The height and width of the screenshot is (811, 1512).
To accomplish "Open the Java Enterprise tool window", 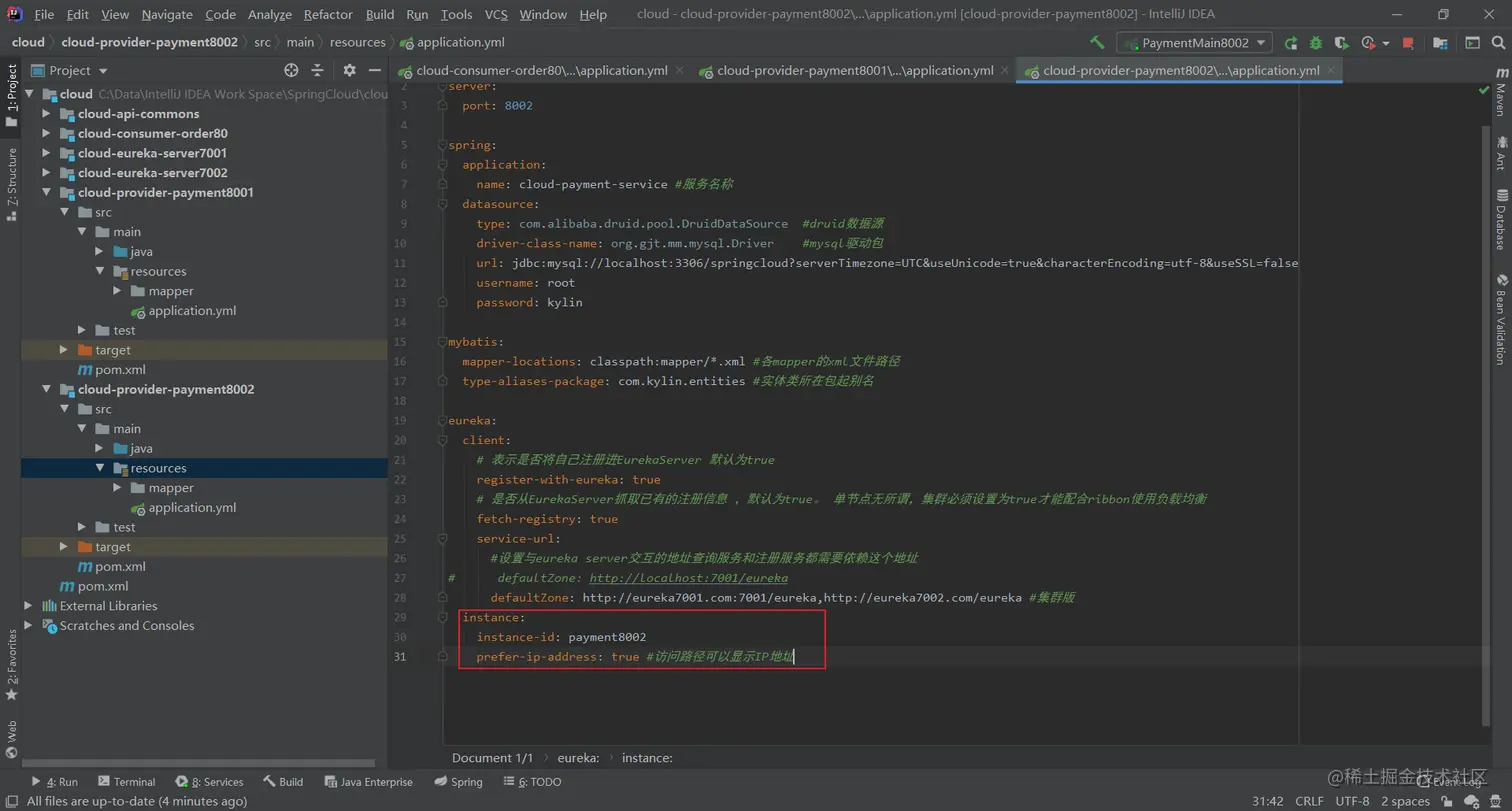I will click(367, 782).
